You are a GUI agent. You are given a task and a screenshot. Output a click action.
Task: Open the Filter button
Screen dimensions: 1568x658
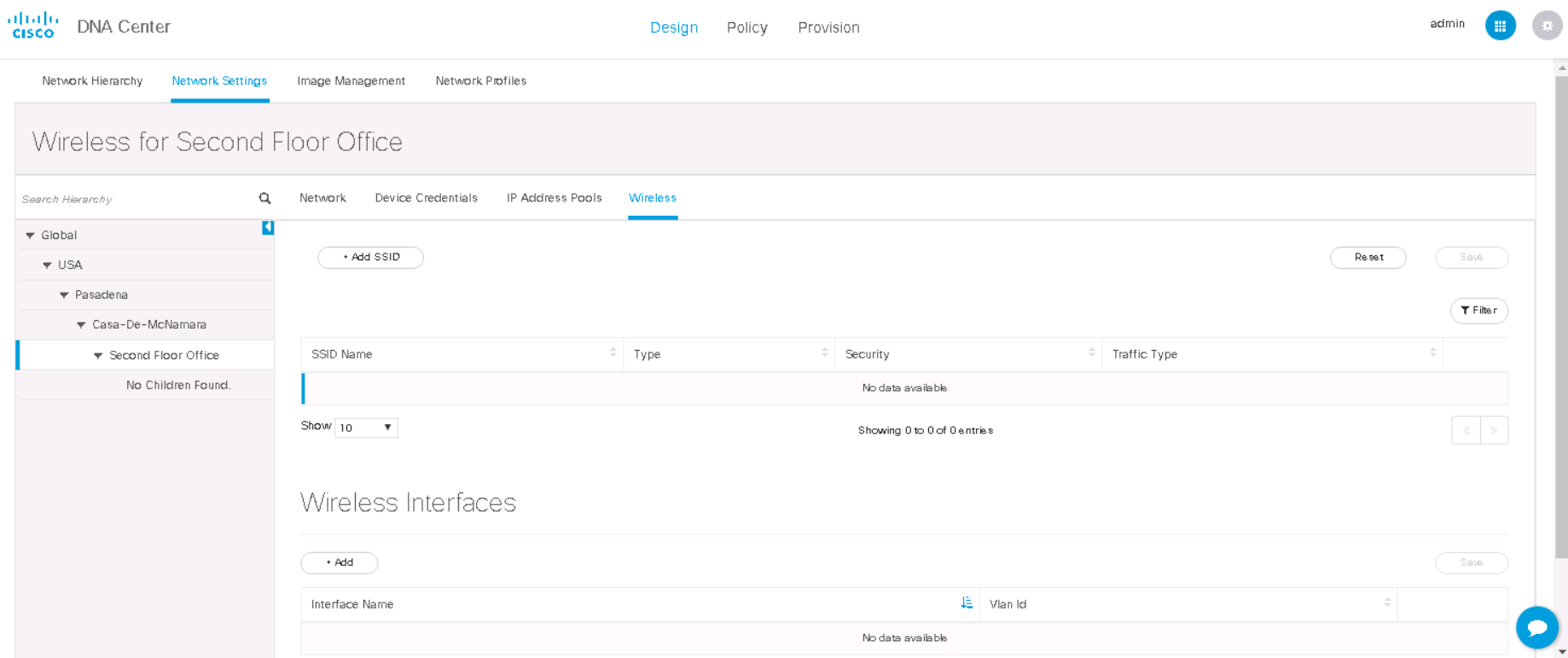[1478, 311]
